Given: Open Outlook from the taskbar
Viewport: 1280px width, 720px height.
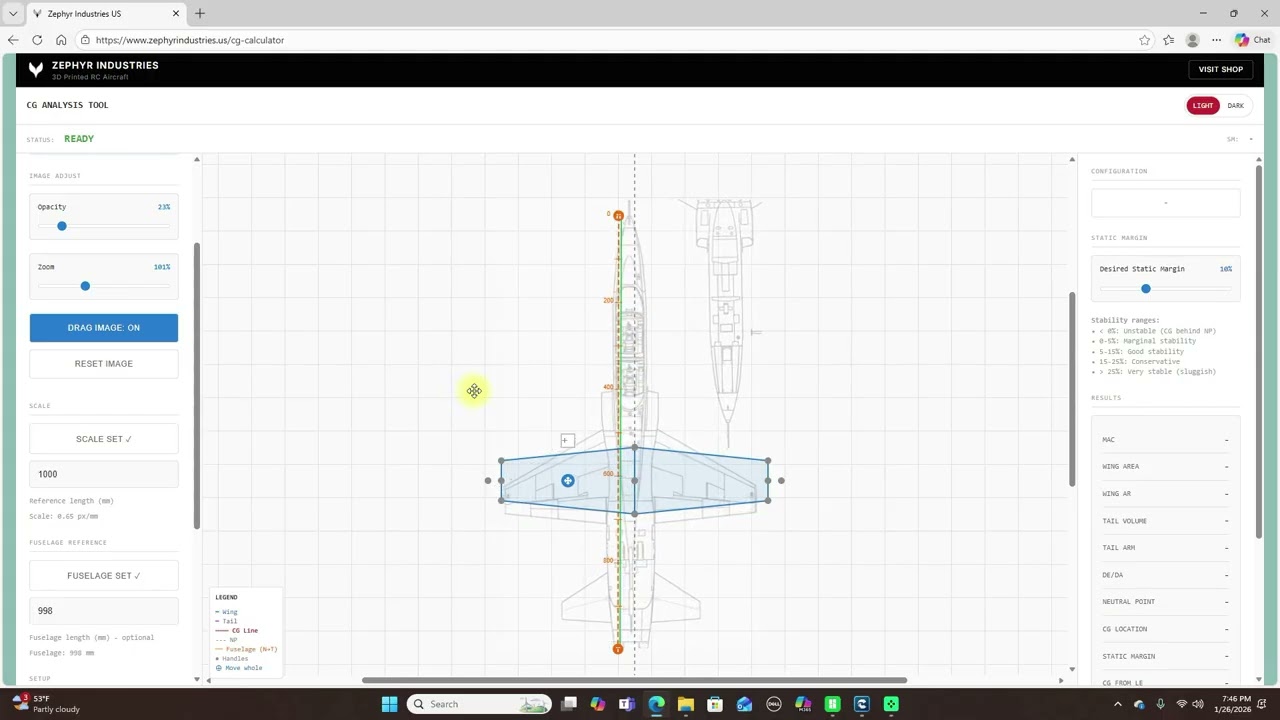Looking at the screenshot, I should [744, 704].
